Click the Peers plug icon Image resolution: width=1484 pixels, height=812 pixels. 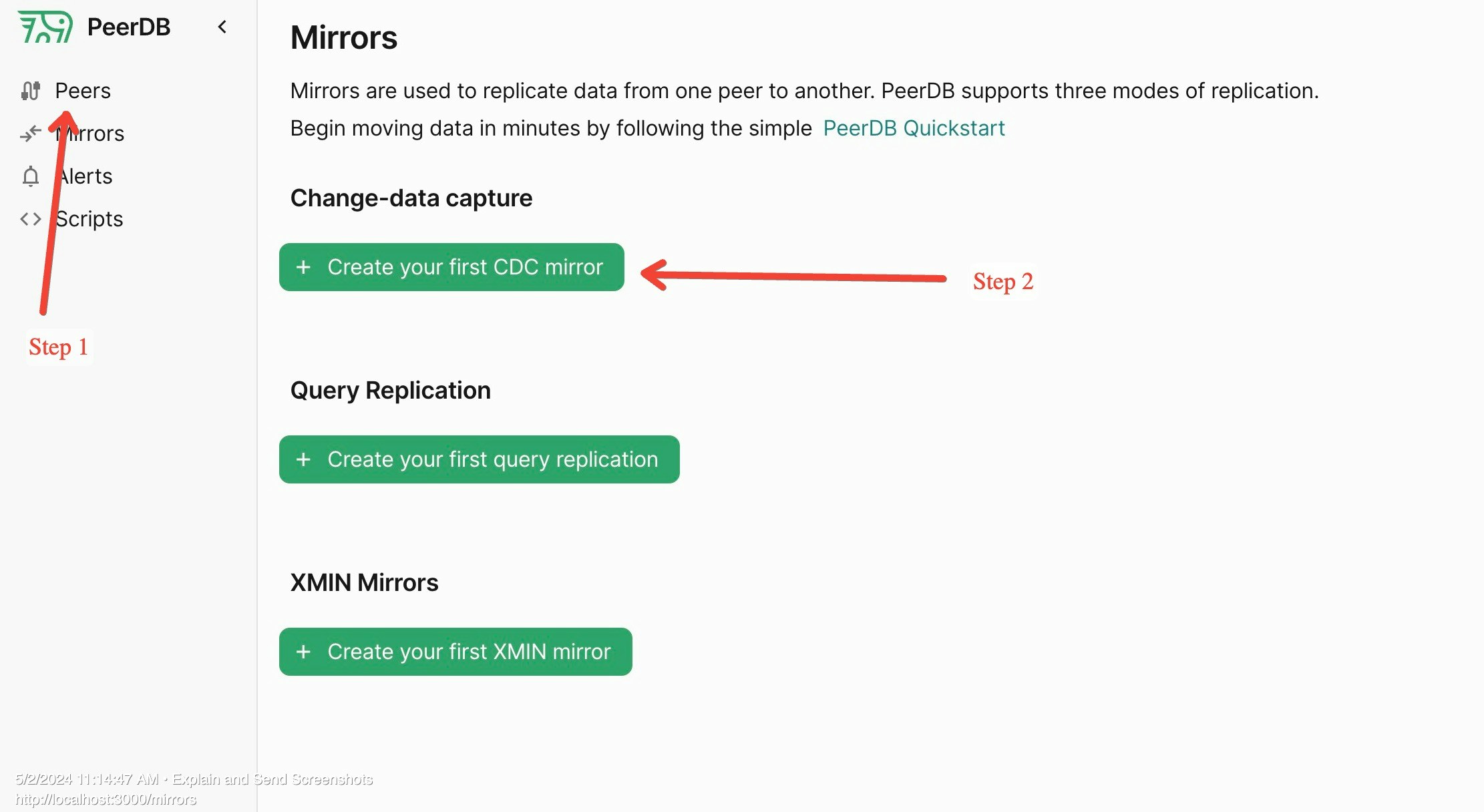[x=31, y=90]
